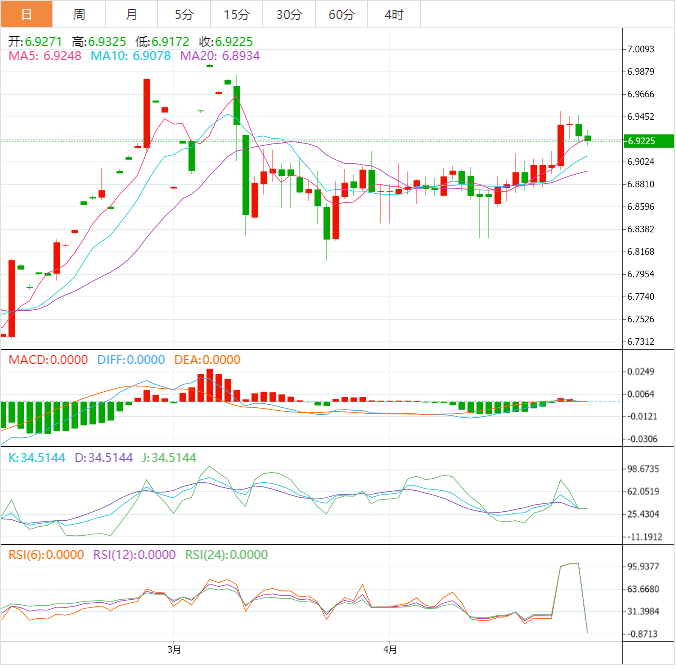Click the DIFF:0.0000 indicator label

click(x=131, y=360)
